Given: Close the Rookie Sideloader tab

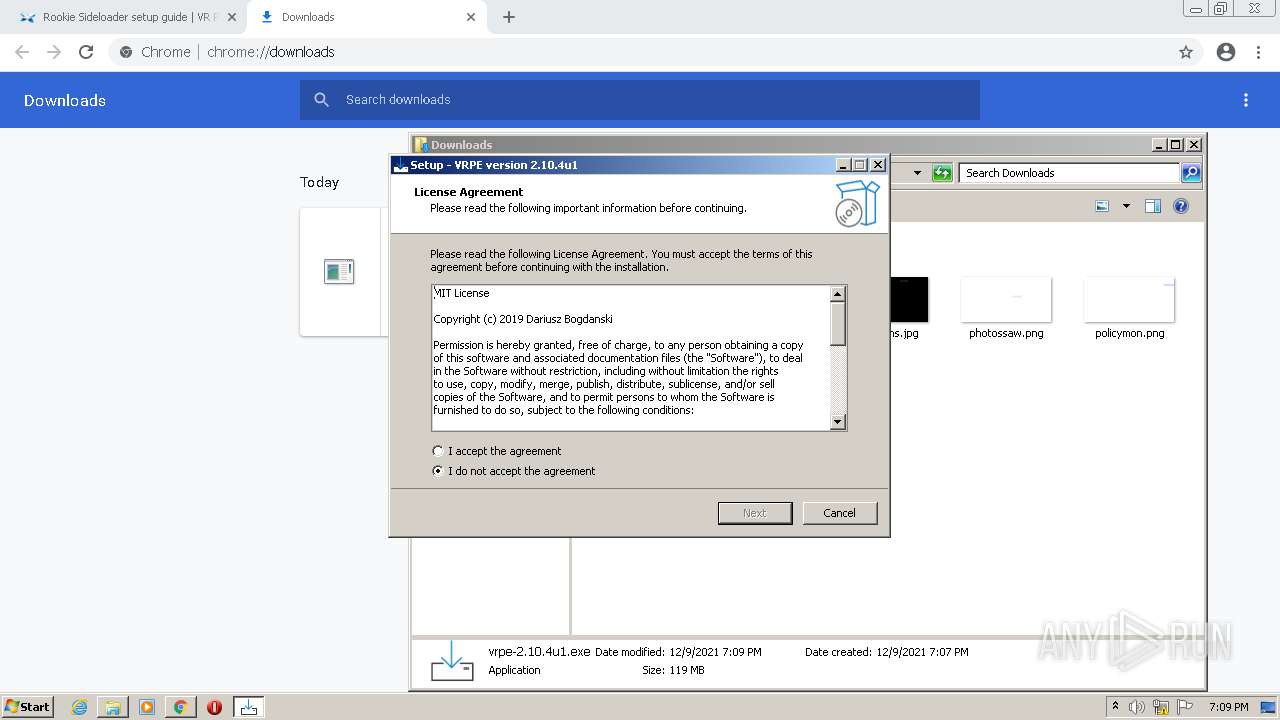Looking at the screenshot, I should tap(232, 17).
